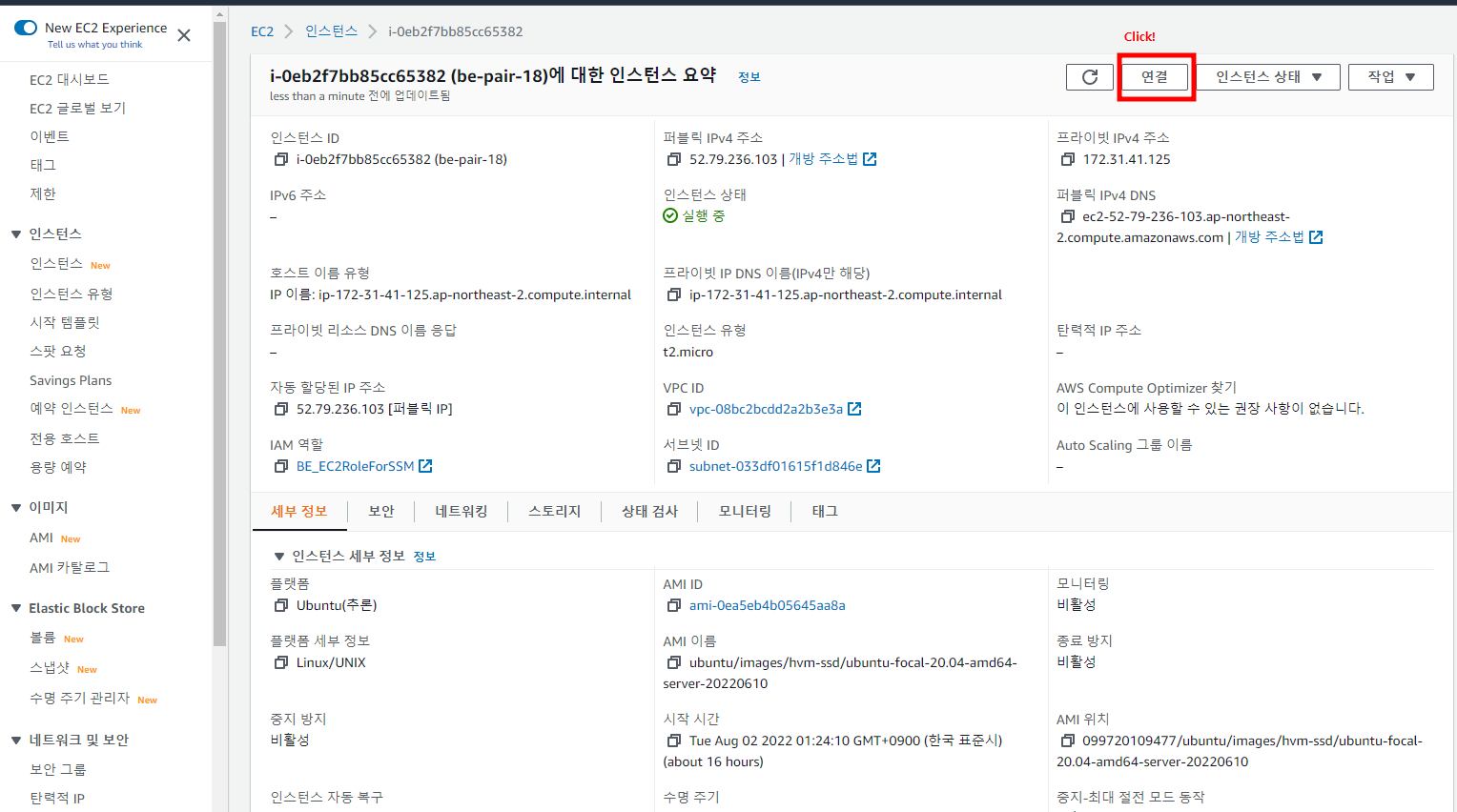Image resolution: width=1457 pixels, height=812 pixels.
Task: Click the EC2 breadcrumb link
Action: coord(262,31)
